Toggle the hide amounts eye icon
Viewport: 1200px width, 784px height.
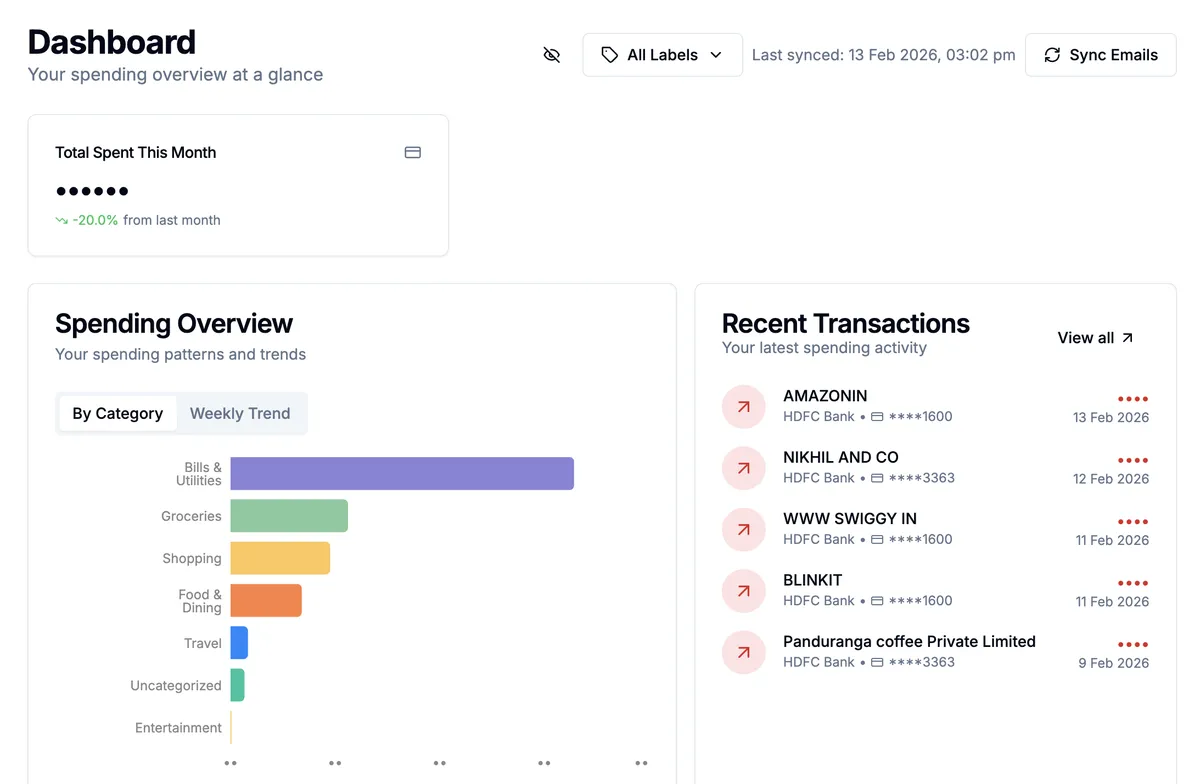pos(551,55)
